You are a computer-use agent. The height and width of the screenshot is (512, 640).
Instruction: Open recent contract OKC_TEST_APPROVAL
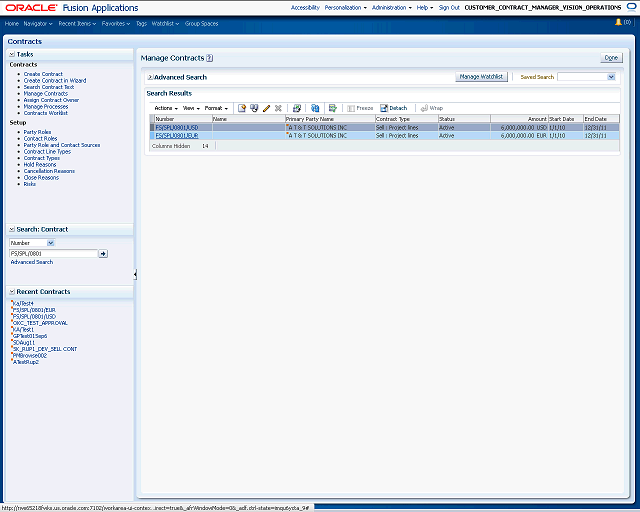pyautogui.click(x=40, y=323)
